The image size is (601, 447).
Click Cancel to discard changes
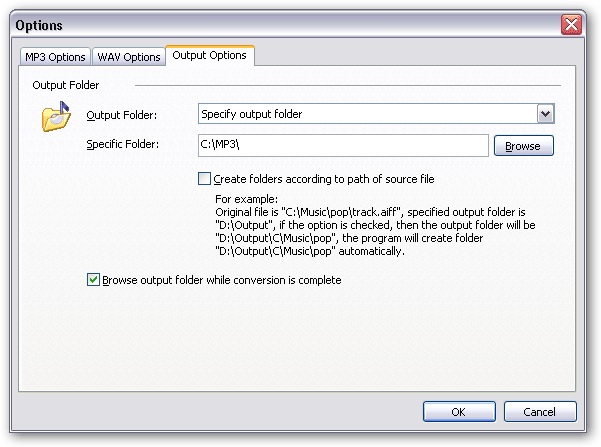[540, 412]
